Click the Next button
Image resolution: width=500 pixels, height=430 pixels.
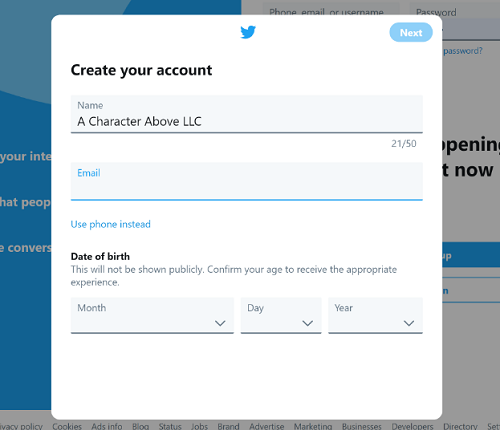tap(411, 32)
